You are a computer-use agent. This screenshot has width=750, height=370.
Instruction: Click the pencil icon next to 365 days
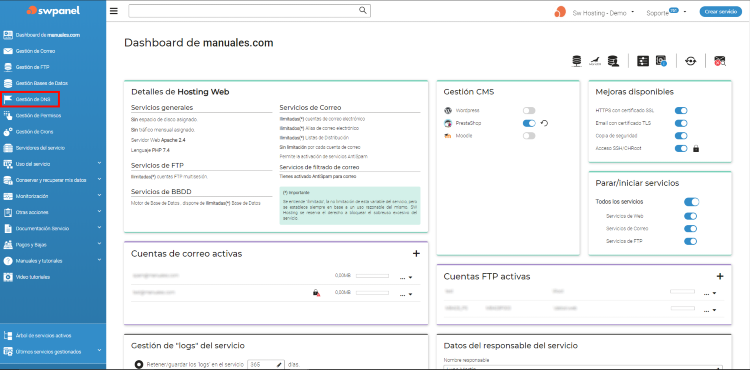coord(279,365)
